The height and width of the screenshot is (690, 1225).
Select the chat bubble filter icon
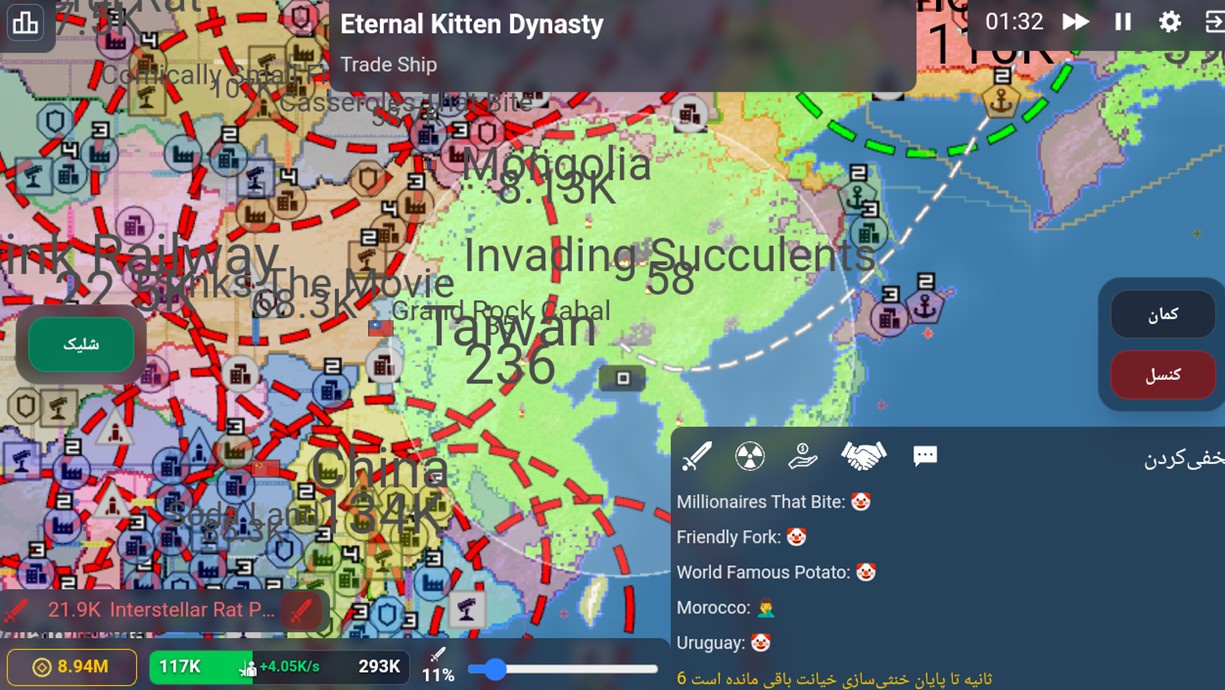(x=925, y=456)
